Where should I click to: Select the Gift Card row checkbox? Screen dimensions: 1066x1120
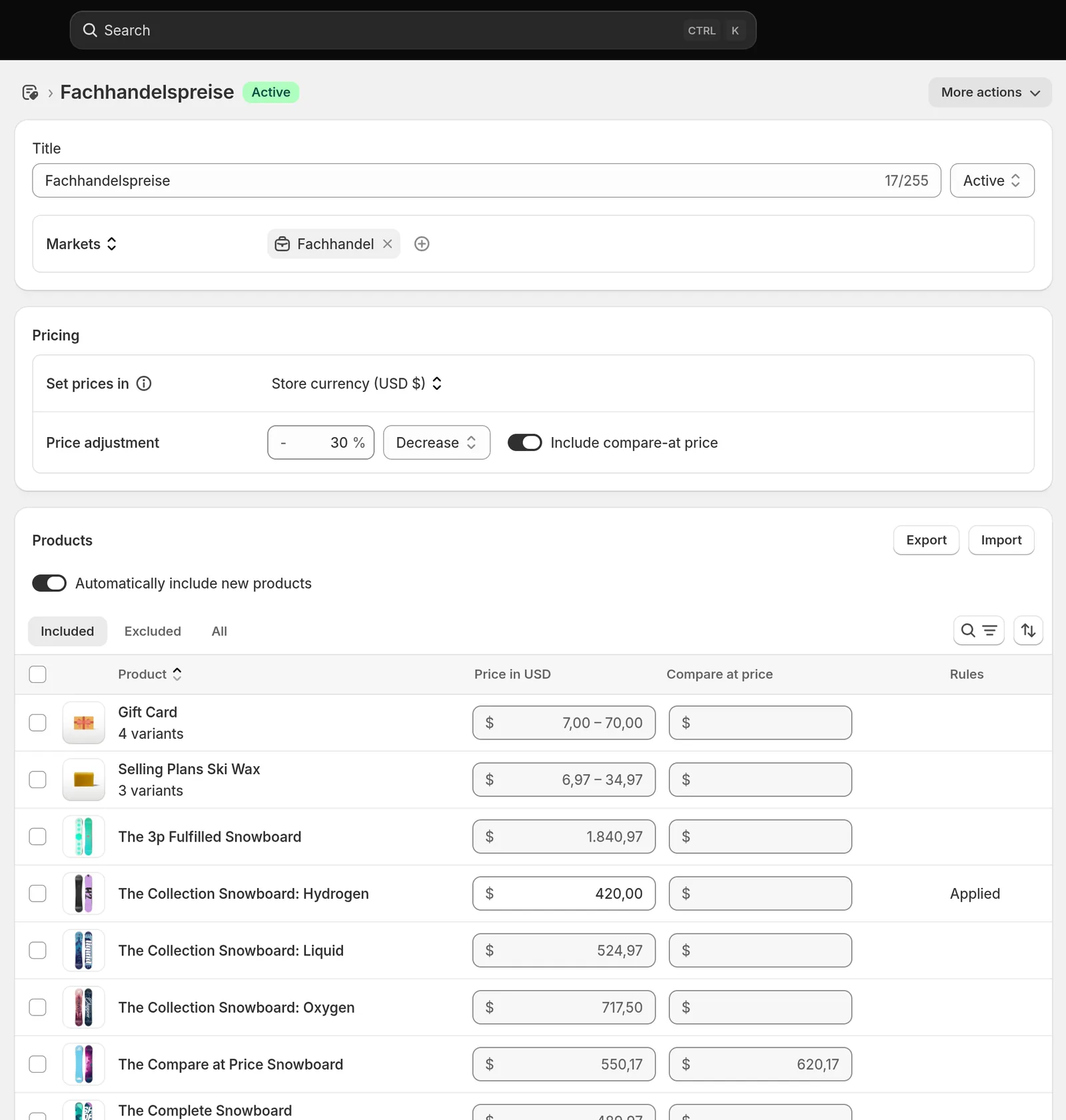pyautogui.click(x=38, y=723)
